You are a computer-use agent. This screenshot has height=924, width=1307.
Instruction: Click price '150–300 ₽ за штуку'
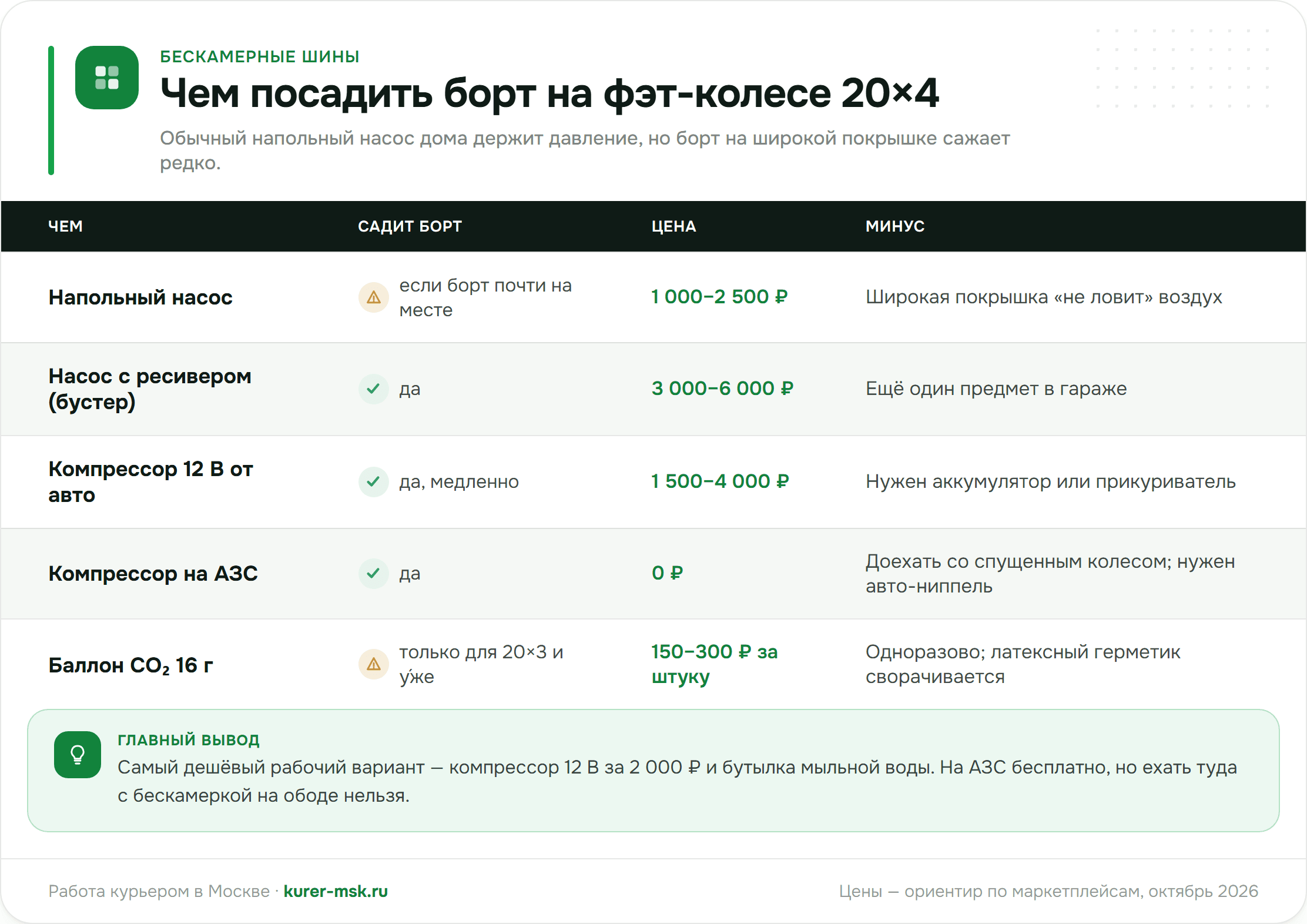(x=714, y=664)
